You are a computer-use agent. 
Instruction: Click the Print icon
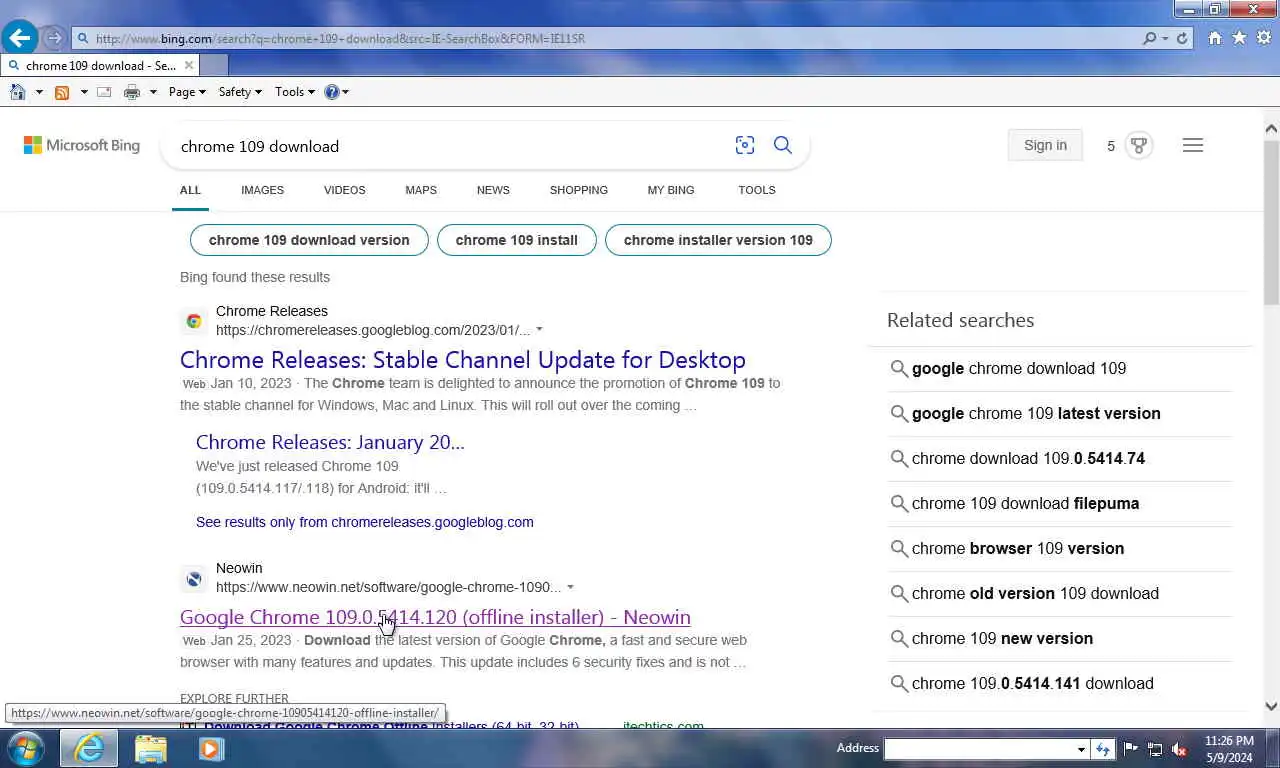click(x=131, y=92)
